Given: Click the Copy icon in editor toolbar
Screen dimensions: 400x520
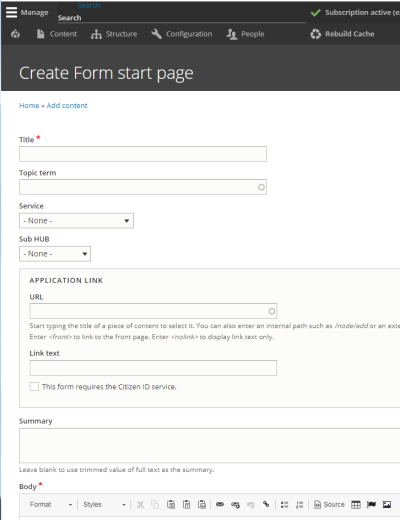Looking at the screenshot, I should pos(155,505).
